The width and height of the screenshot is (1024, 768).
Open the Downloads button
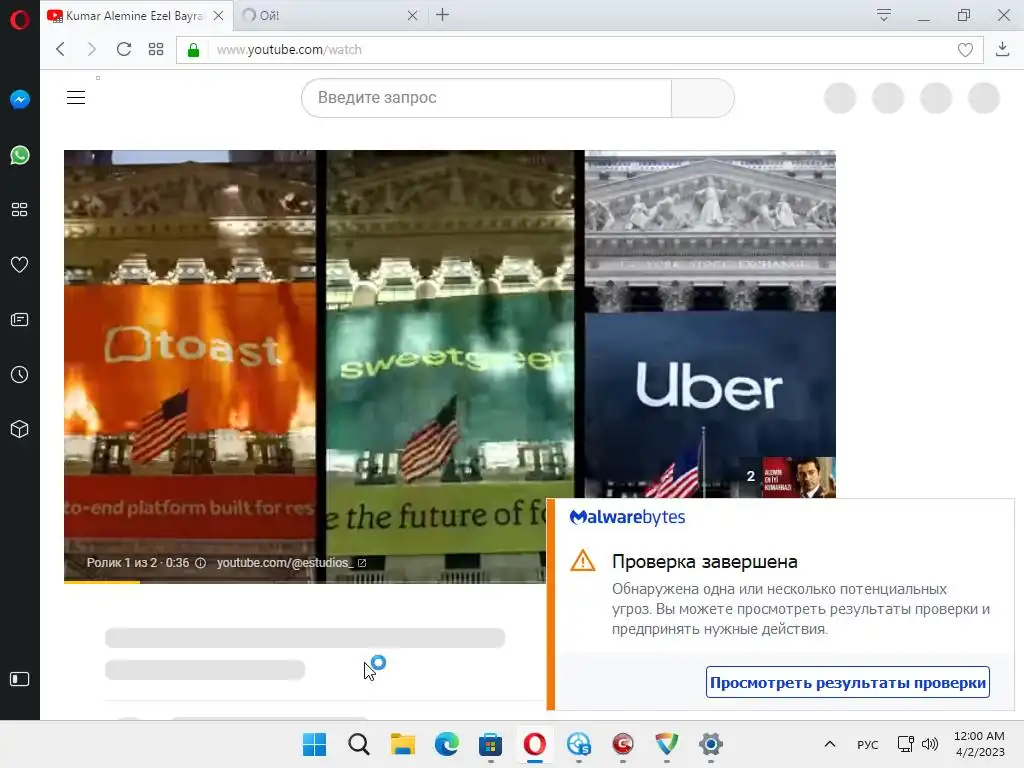(x=1002, y=49)
